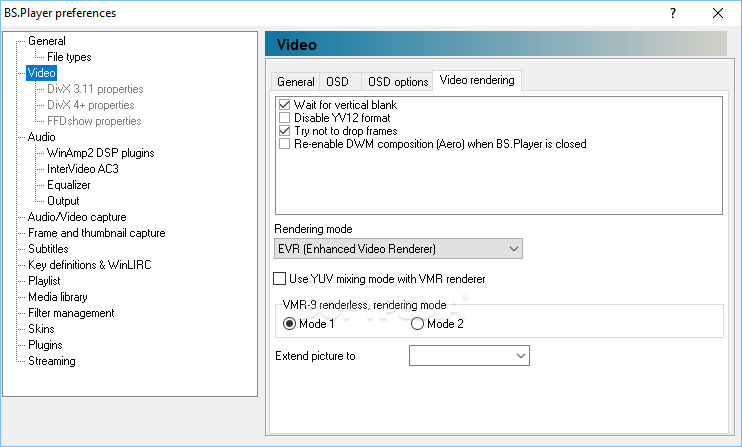Open WinAmp2 DSP plugins settings
Image resolution: width=742 pixels, height=447 pixels.
point(100,153)
